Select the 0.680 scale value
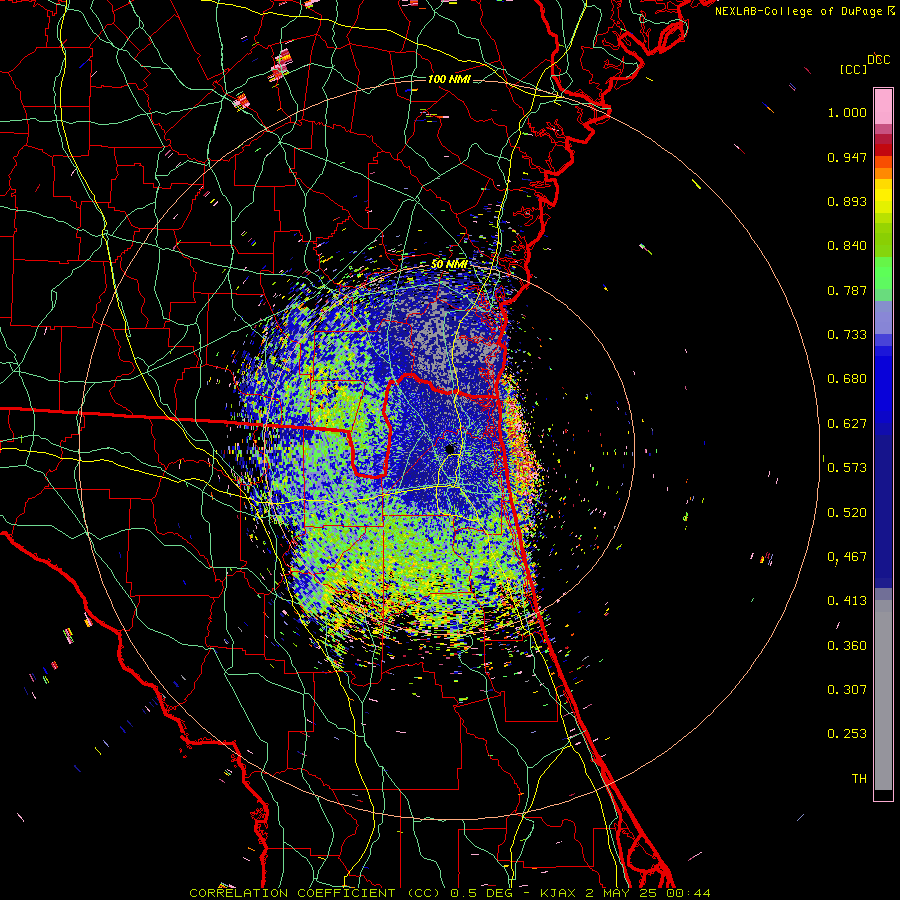 (x=847, y=379)
